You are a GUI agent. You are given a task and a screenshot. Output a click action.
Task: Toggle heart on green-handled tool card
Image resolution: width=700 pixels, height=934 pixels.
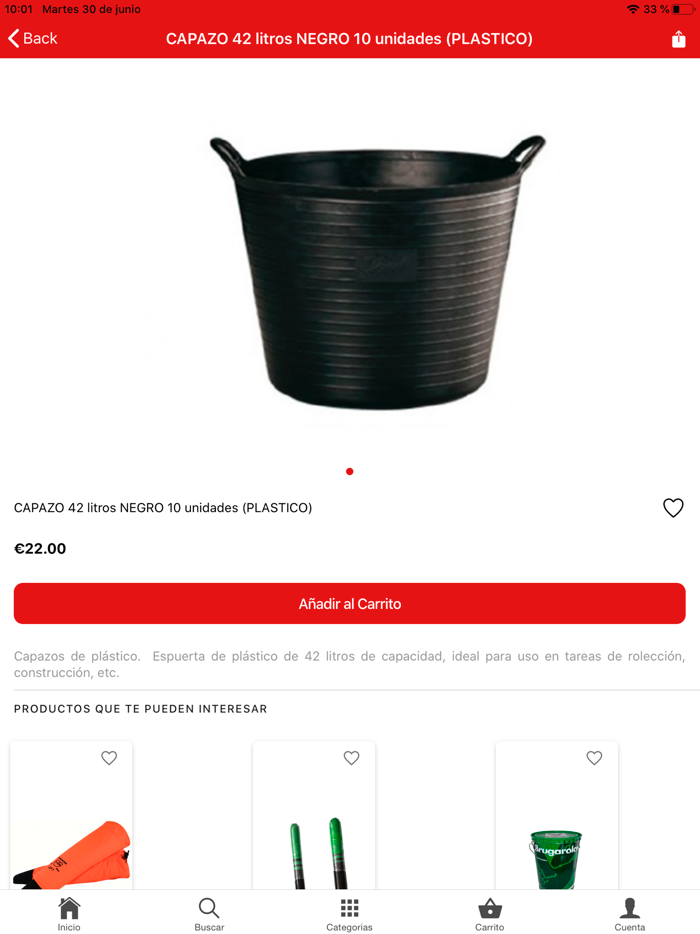(x=351, y=758)
